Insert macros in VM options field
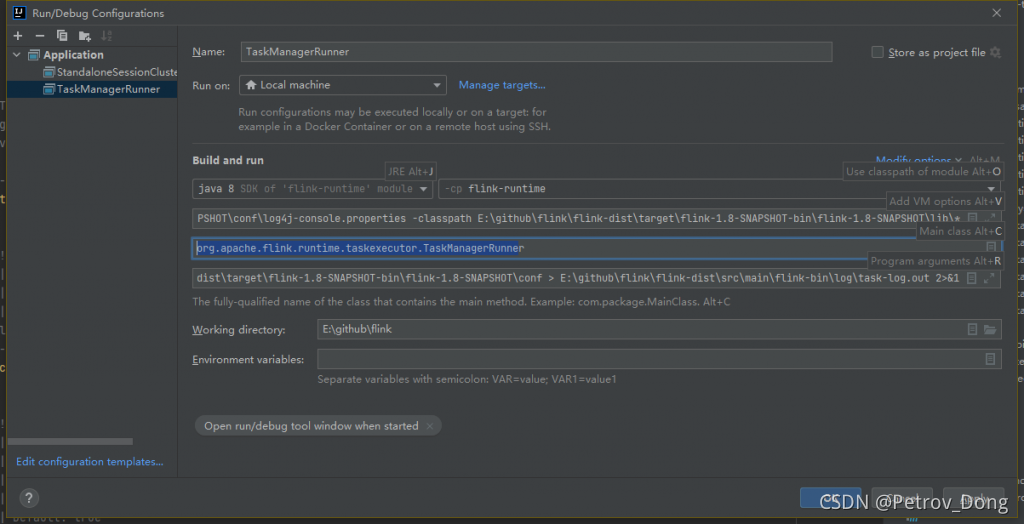The width and height of the screenshot is (1024, 524). (x=972, y=218)
